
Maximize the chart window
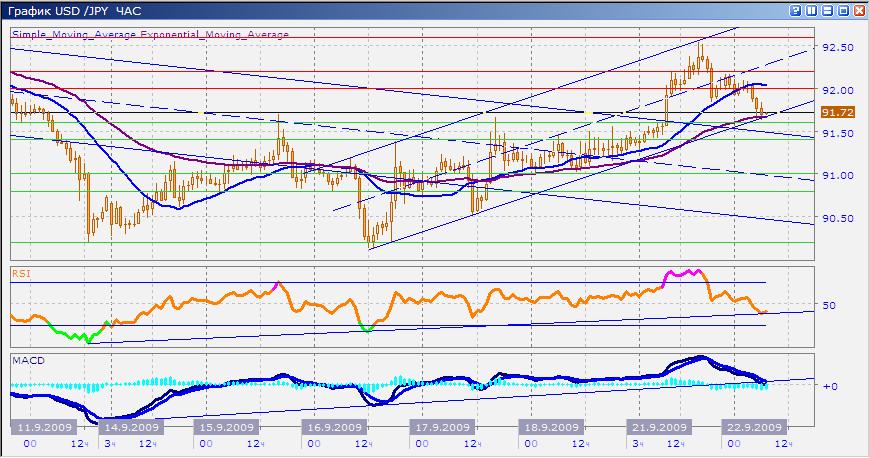(x=842, y=10)
